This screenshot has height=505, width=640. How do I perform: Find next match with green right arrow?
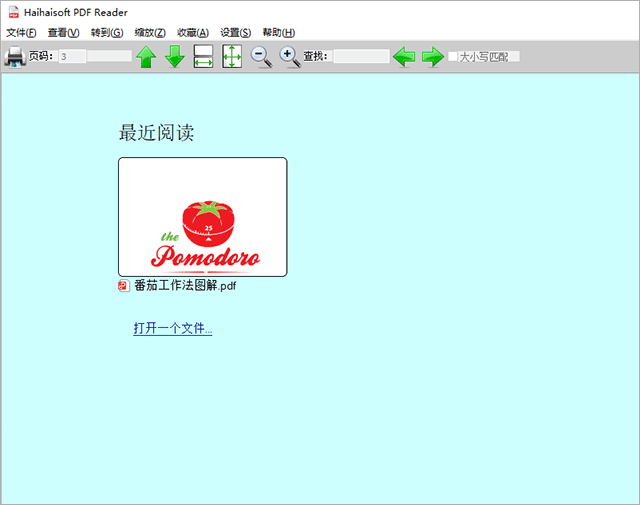coord(433,56)
